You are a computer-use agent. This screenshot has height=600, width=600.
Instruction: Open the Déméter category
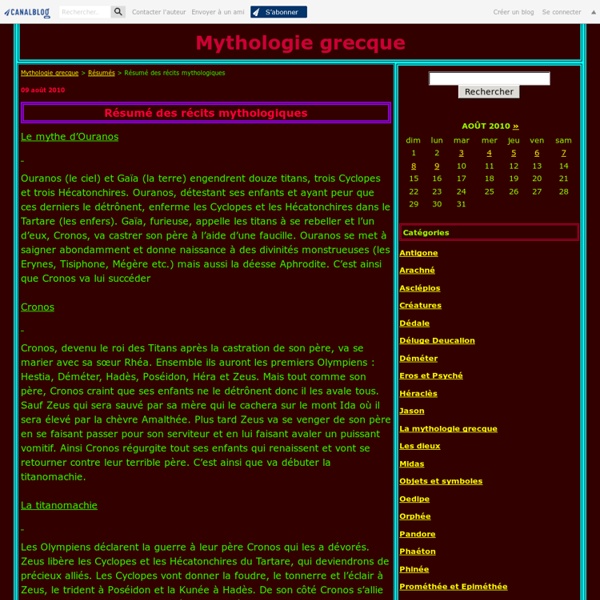click(419, 359)
